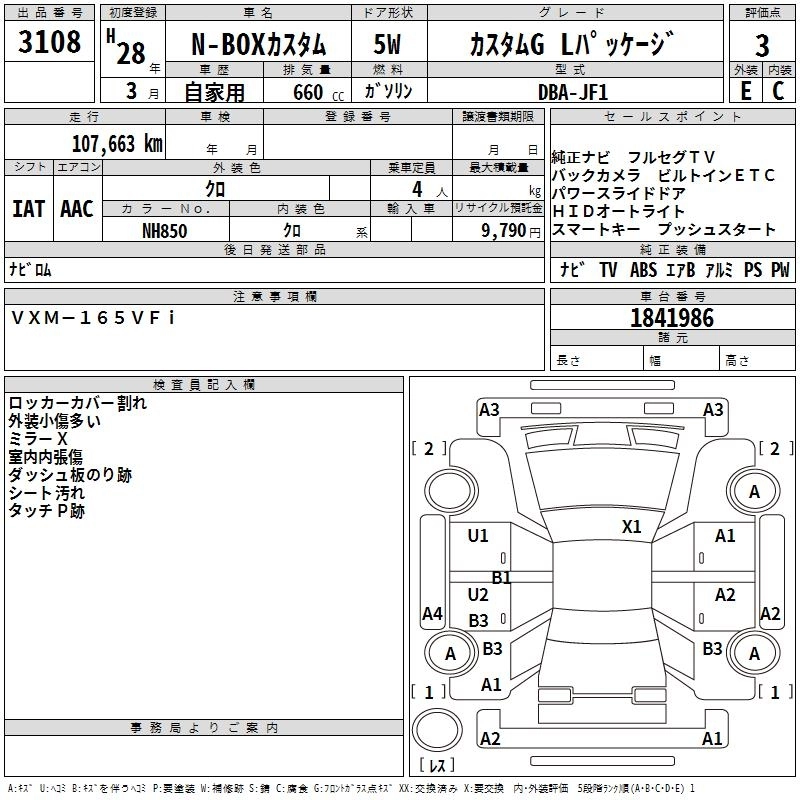Click the 検査員記入欄 header

click(204, 385)
